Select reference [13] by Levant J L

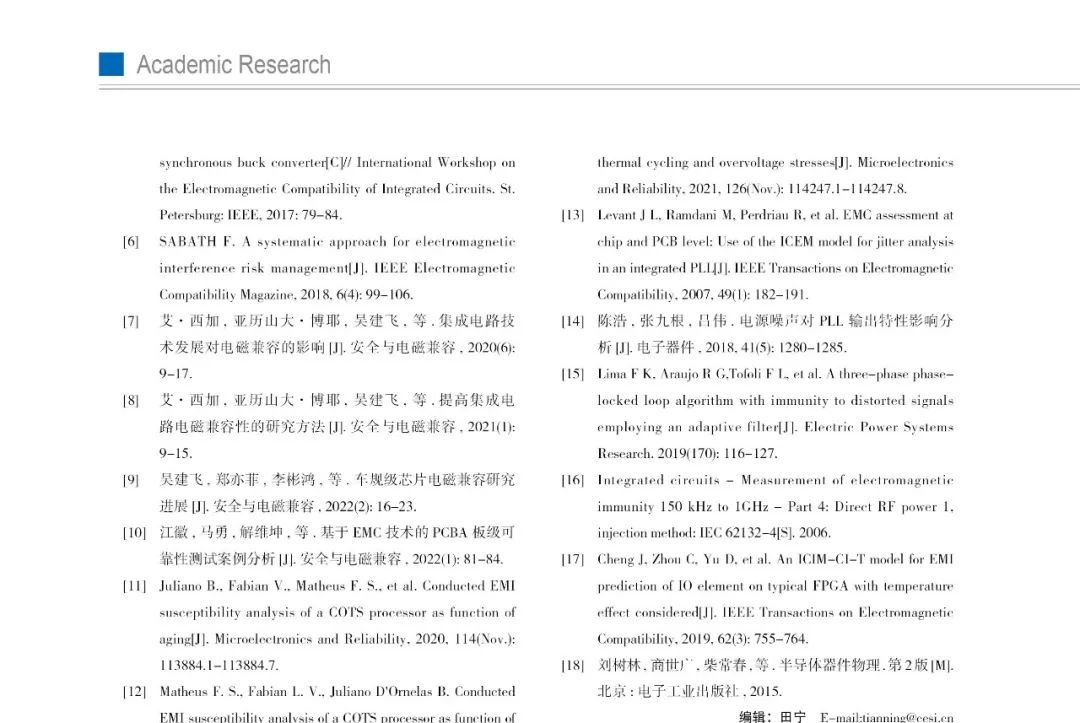pos(572,215)
